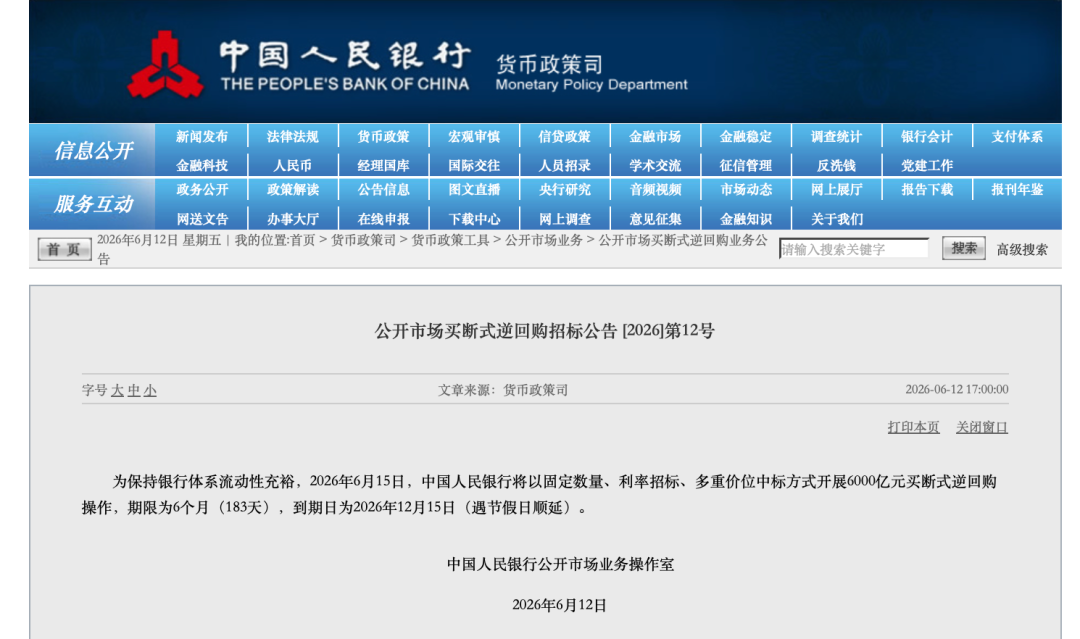Go to 办事大厅 page
The height and width of the screenshot is (639, 1080).
(293, 220)
